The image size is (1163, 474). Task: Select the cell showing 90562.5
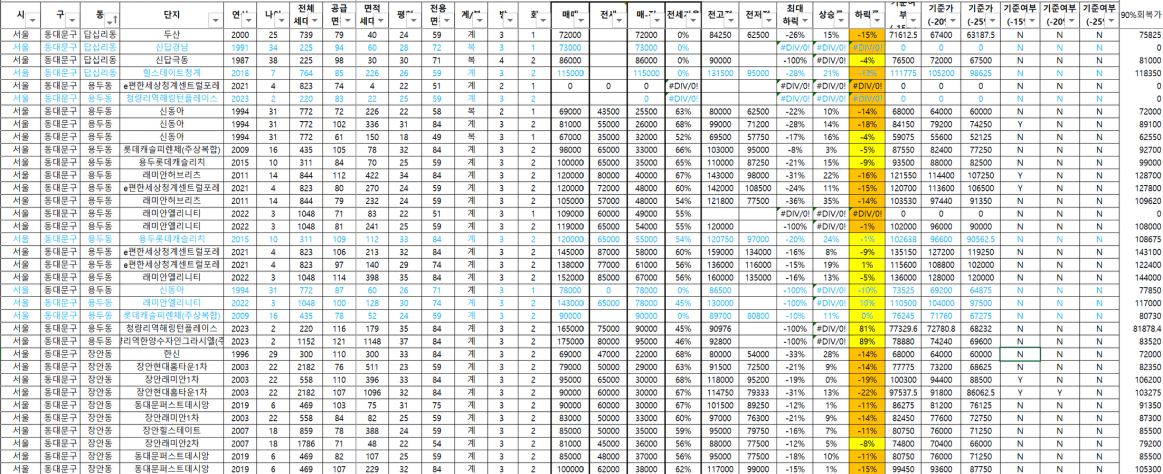coord(979,240)
